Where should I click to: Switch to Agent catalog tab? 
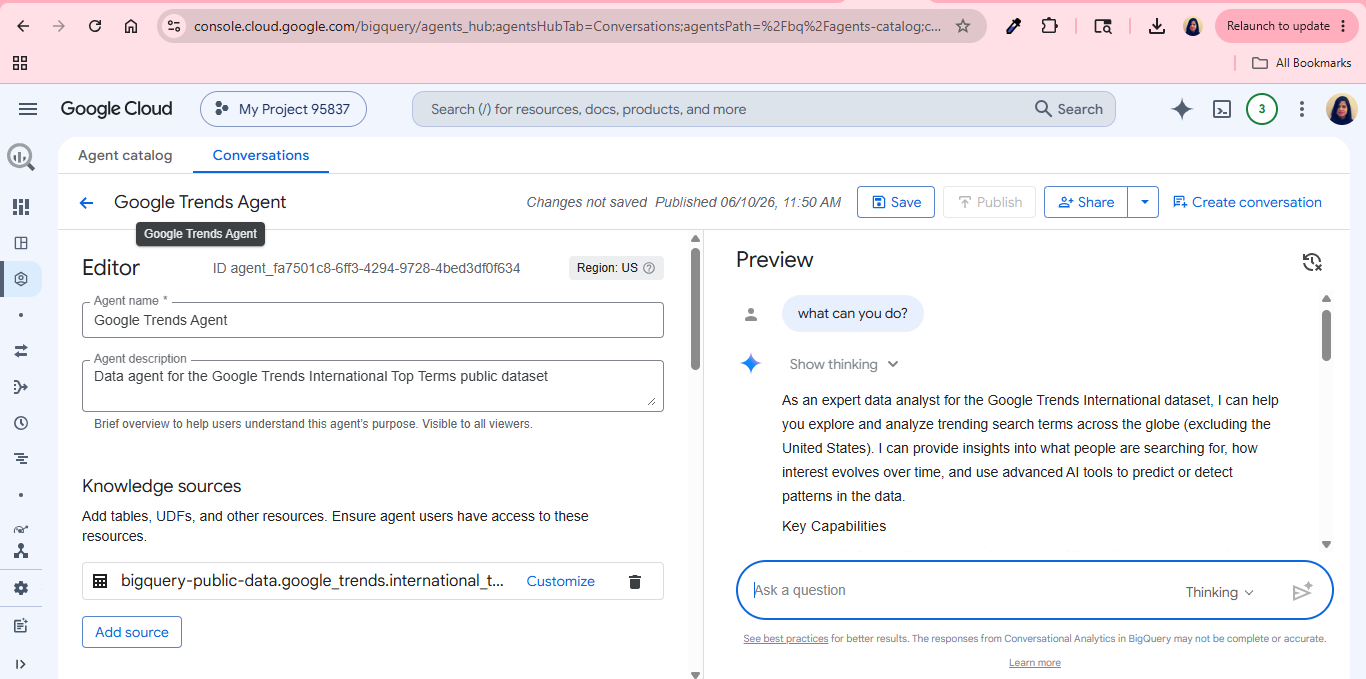click(x=125, y=155)
